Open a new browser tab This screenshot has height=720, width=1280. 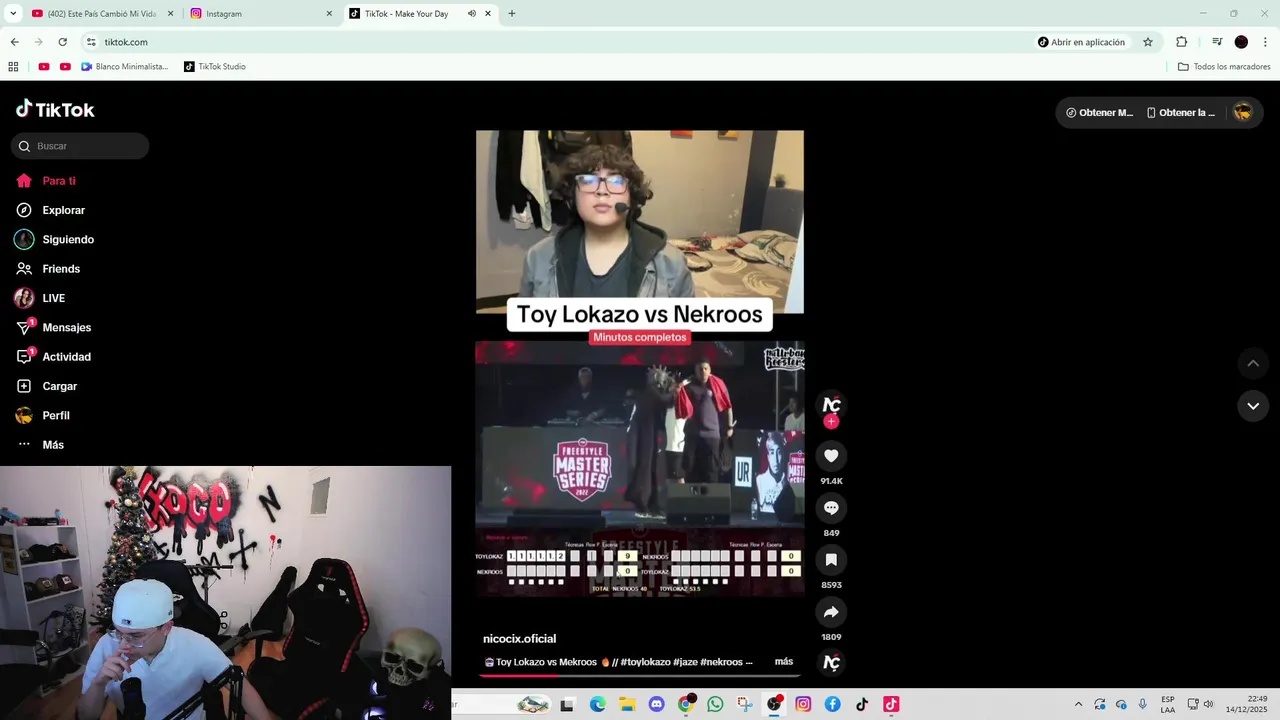512,14
